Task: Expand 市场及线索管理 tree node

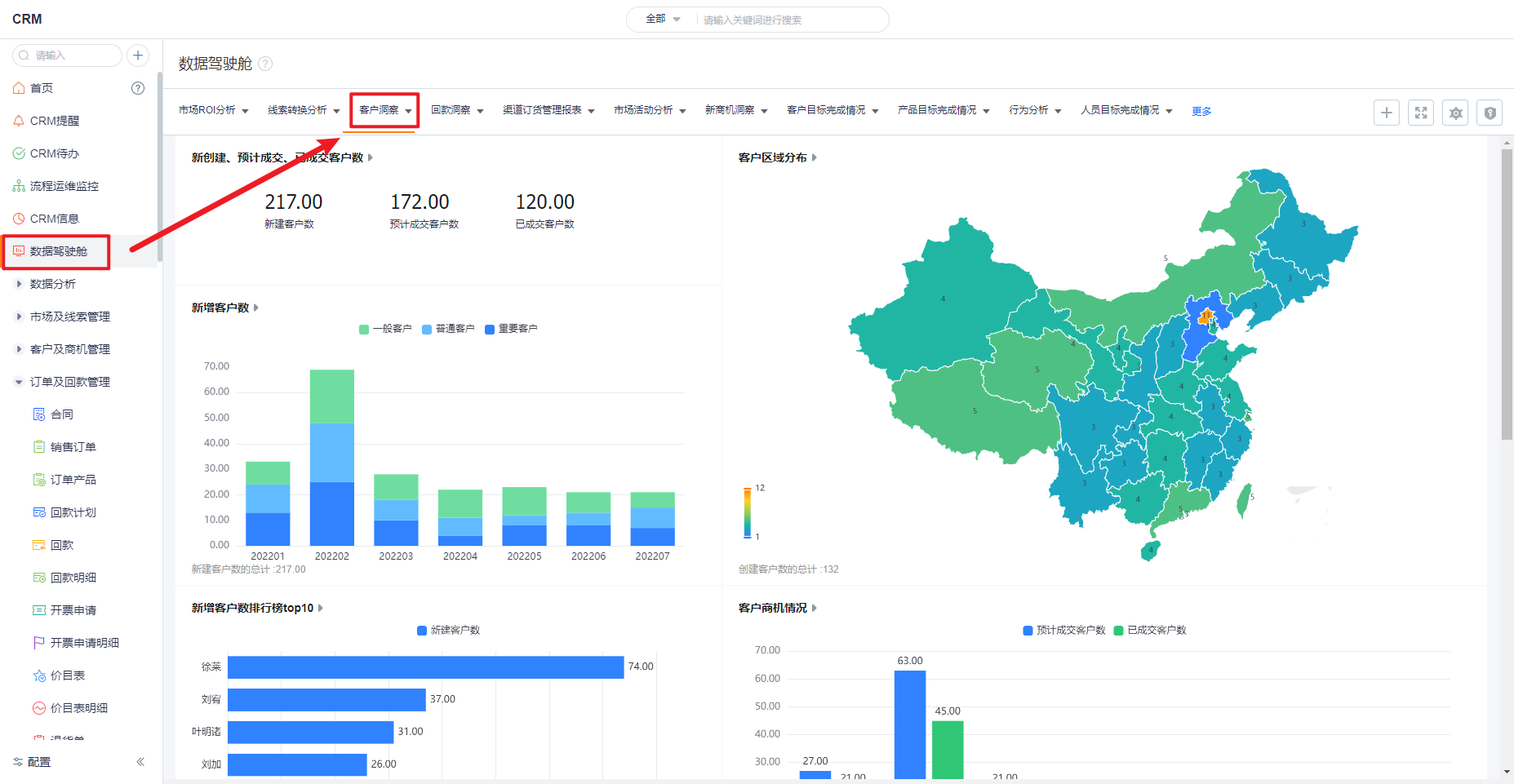Action: click(19, 317)
